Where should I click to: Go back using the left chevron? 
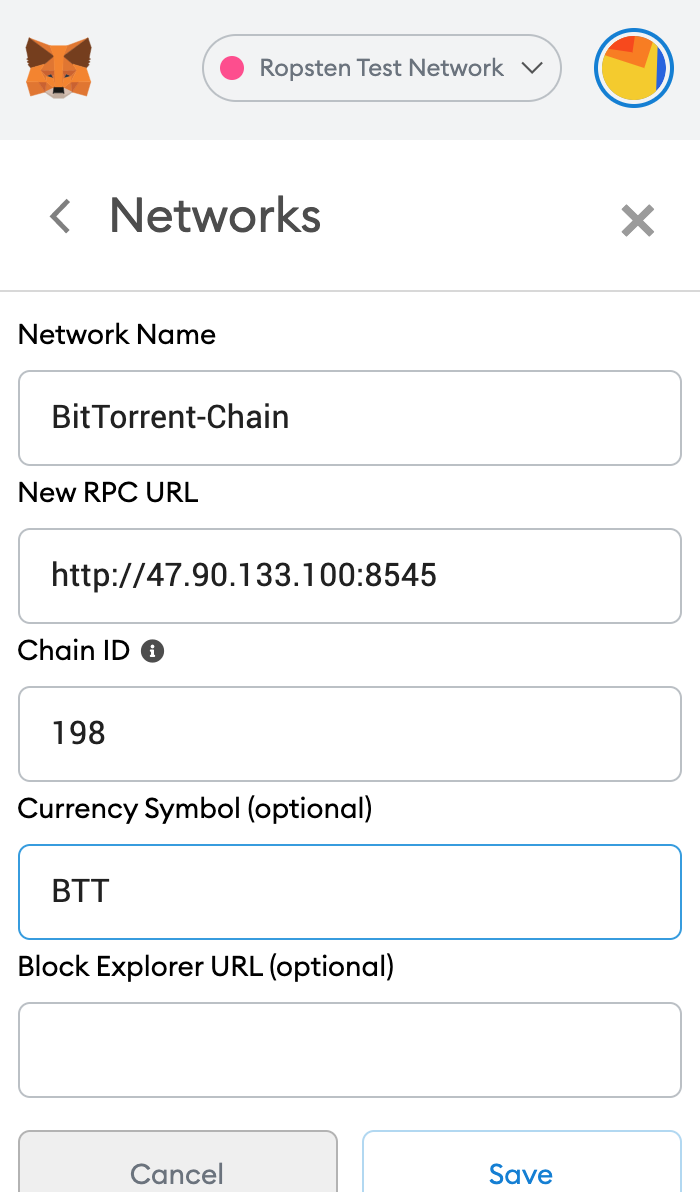coord(60,216)
